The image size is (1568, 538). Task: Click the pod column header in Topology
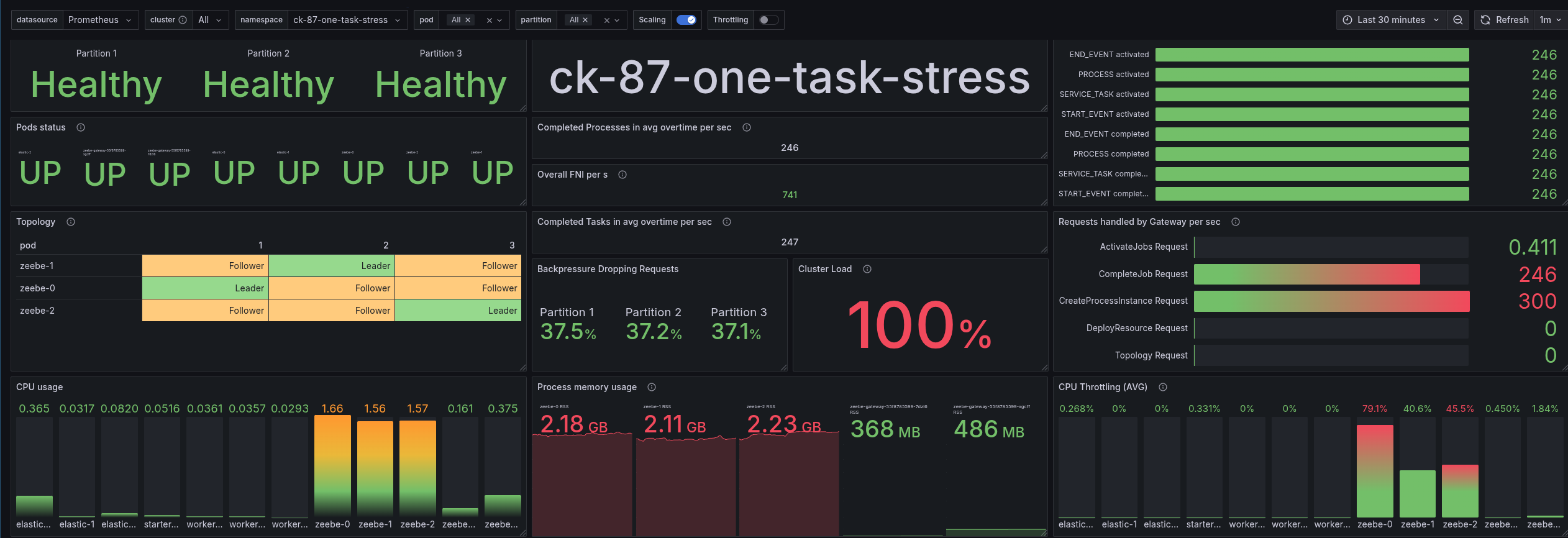[x=28, y=245]
